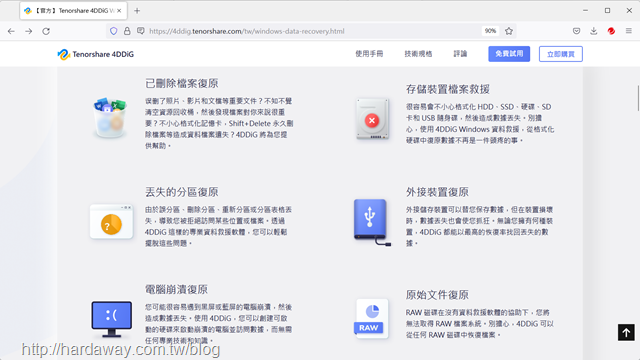Click the 免費試用 button
This screenshot has height=360, width=640.
click(509, 54)
